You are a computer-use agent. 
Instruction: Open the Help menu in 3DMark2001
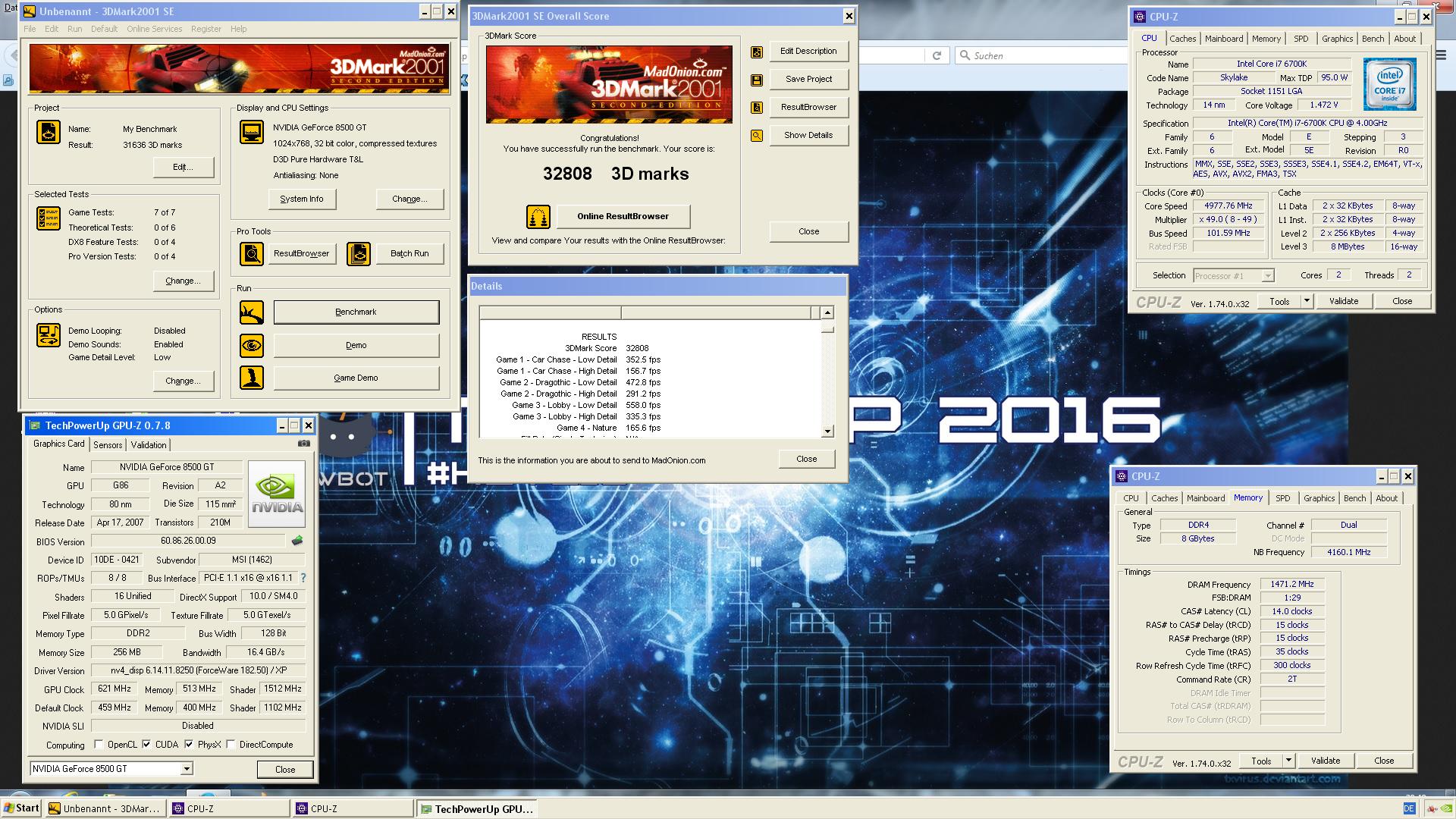(238, 29)
